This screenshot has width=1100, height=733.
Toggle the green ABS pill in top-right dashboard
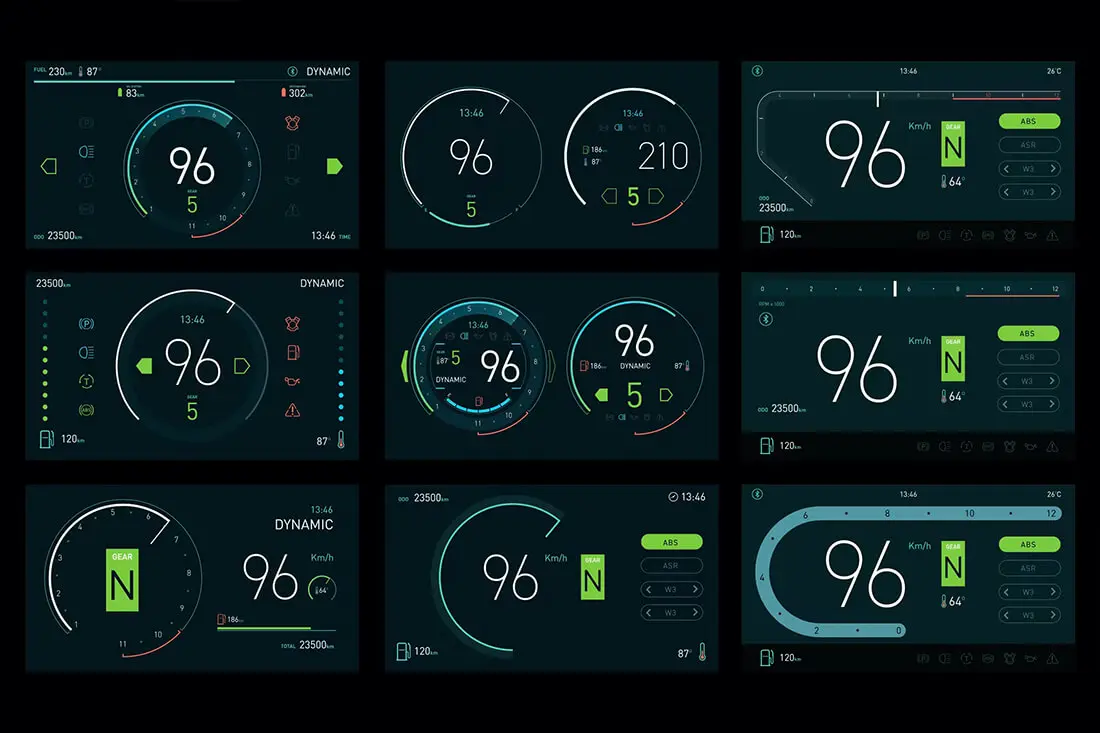pos(1028,121)
